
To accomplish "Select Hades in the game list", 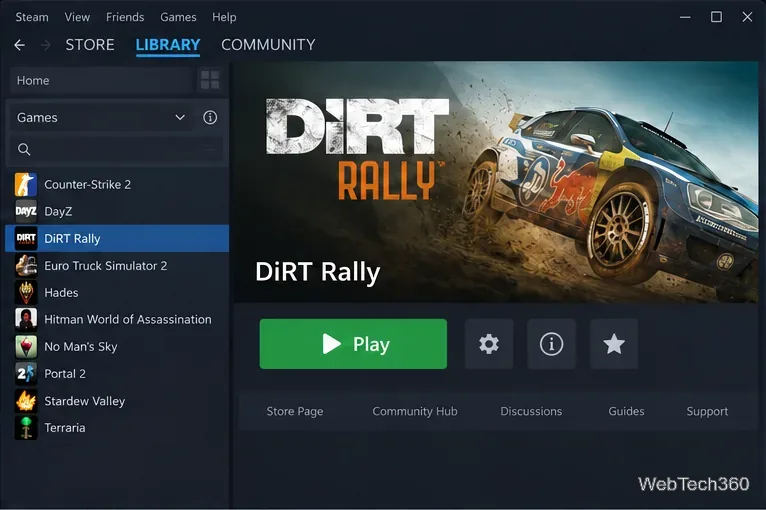I will pyautogui.click(x=117, y=293).
